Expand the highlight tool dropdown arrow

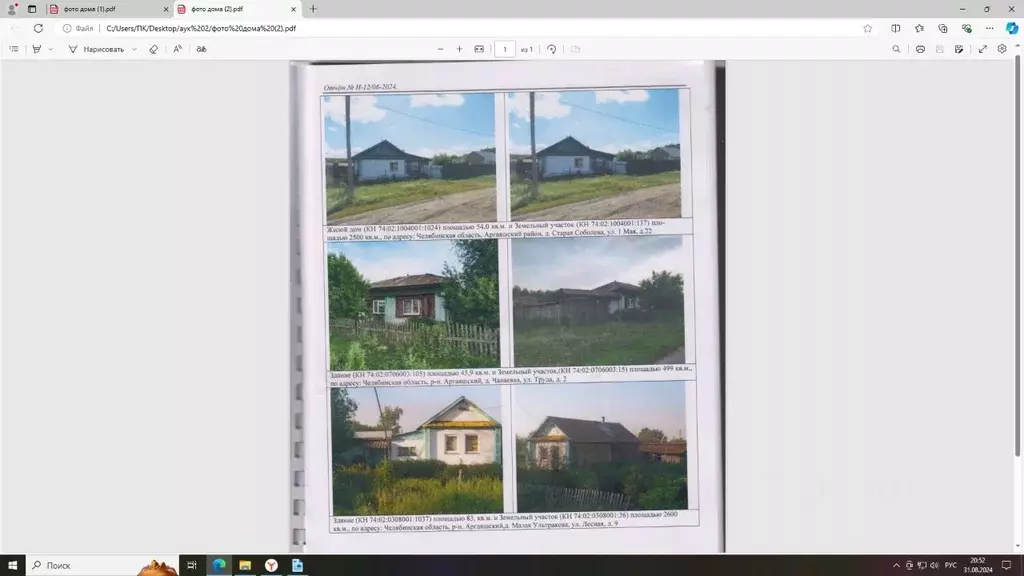(51, 49)
